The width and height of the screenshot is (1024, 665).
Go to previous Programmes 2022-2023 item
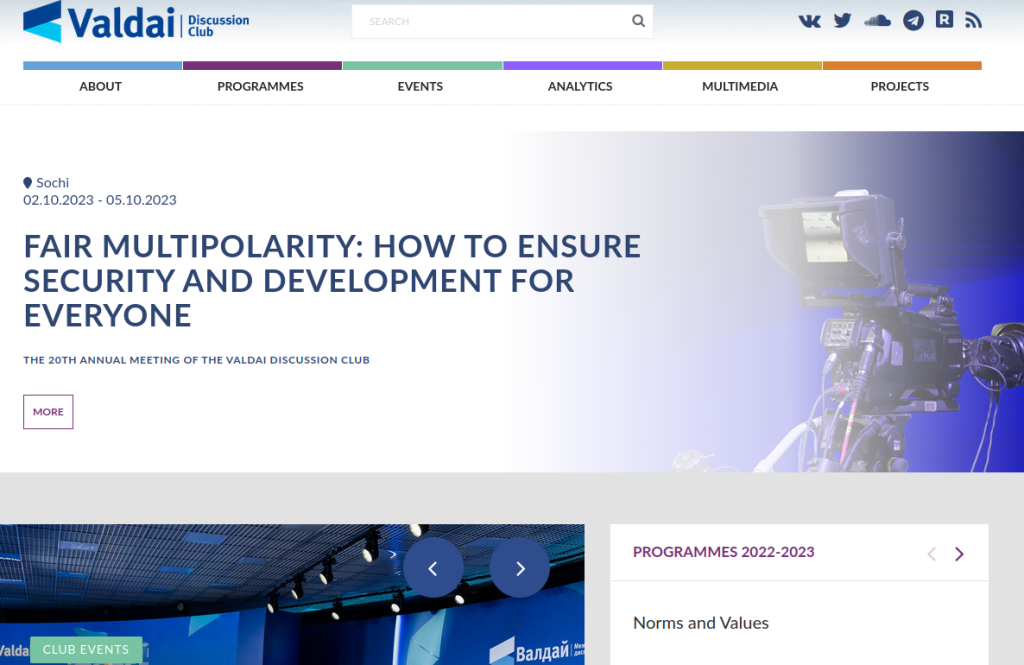[x=932, y=554]
